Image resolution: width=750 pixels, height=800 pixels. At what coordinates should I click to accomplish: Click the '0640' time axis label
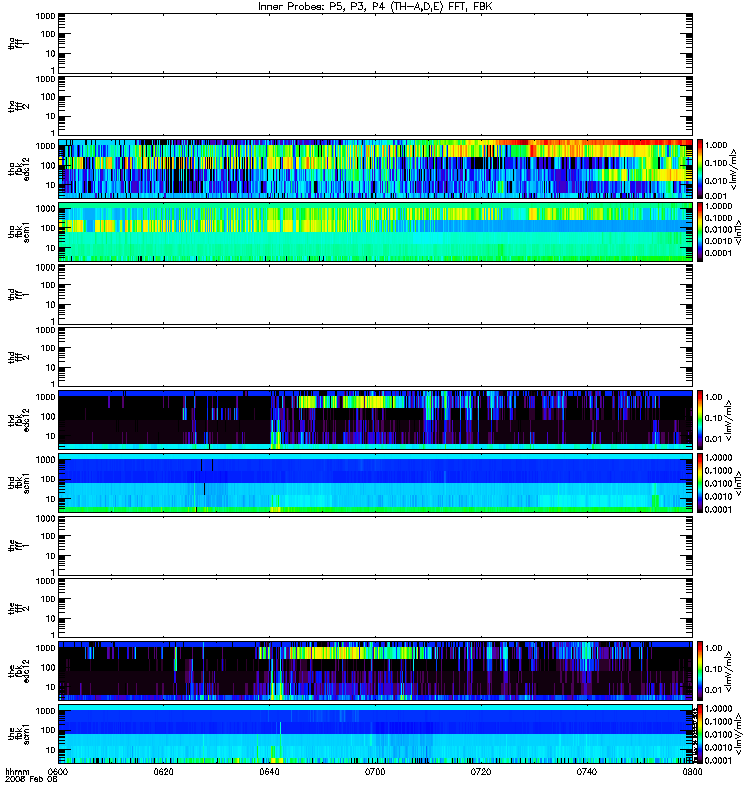269,771
